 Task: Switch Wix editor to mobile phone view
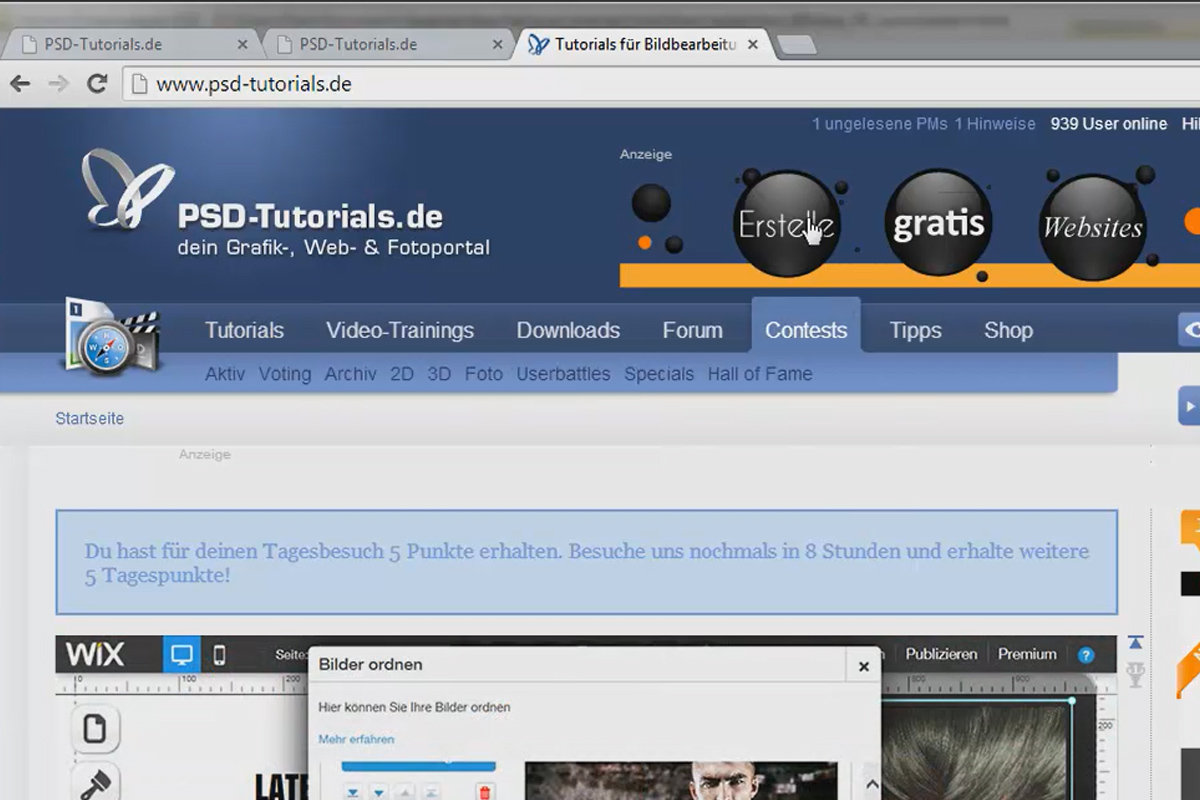click(219, 655)
